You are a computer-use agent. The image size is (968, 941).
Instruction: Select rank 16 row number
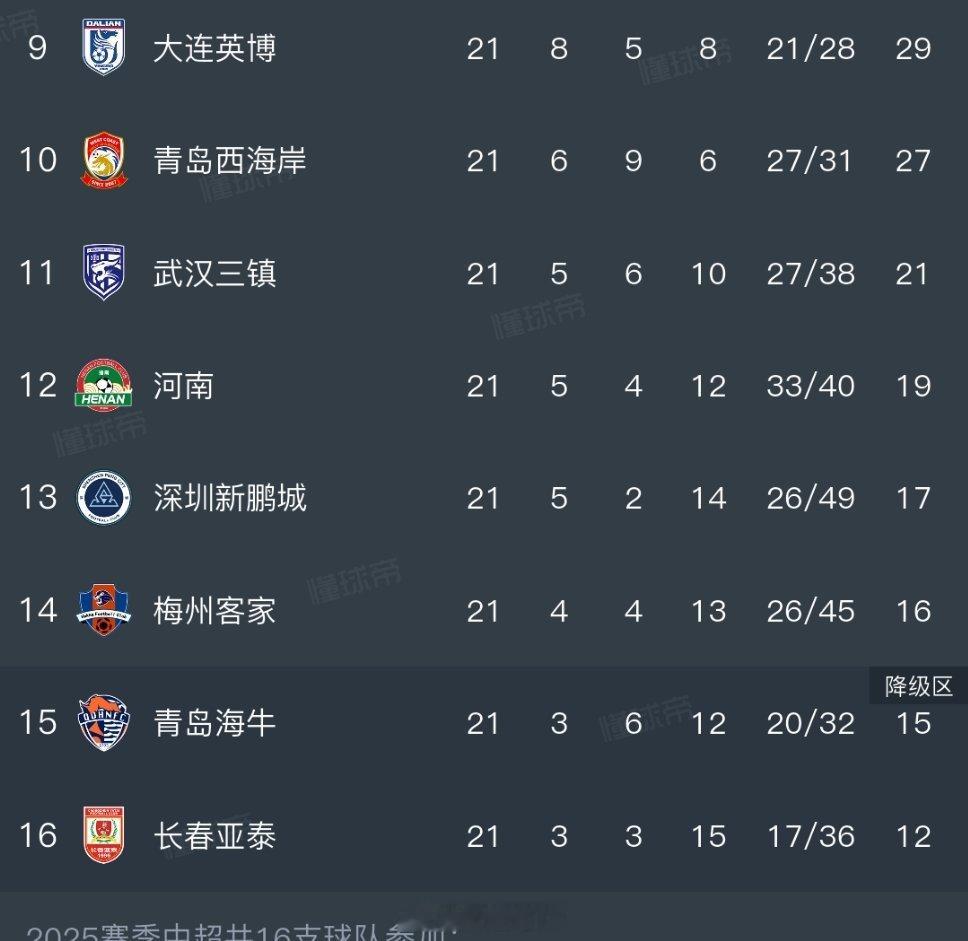point(38,835)
